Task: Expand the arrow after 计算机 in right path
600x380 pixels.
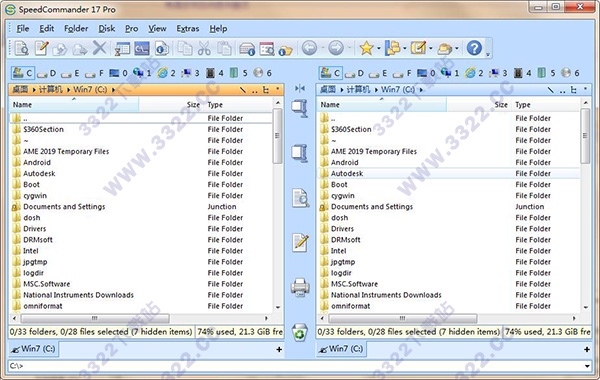Action: pos(376,90)
